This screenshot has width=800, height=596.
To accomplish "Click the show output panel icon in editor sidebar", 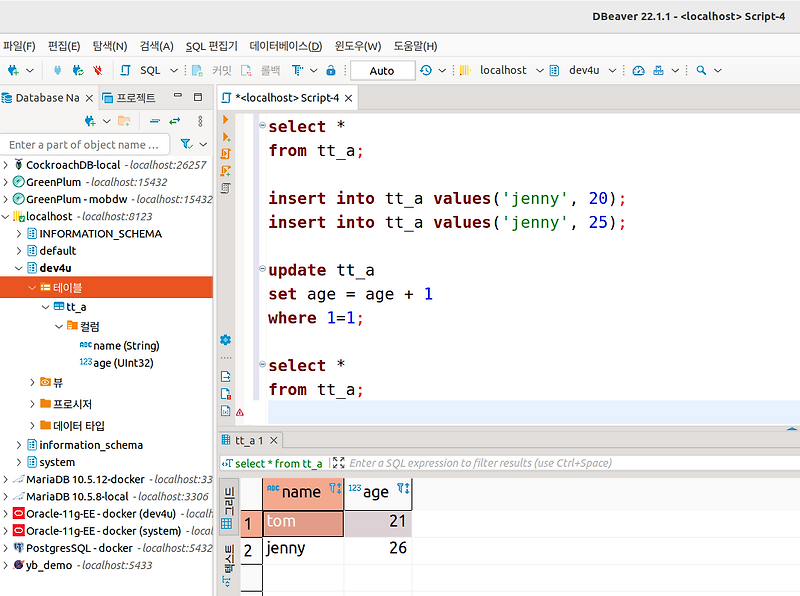I will (x=226, y=377).
